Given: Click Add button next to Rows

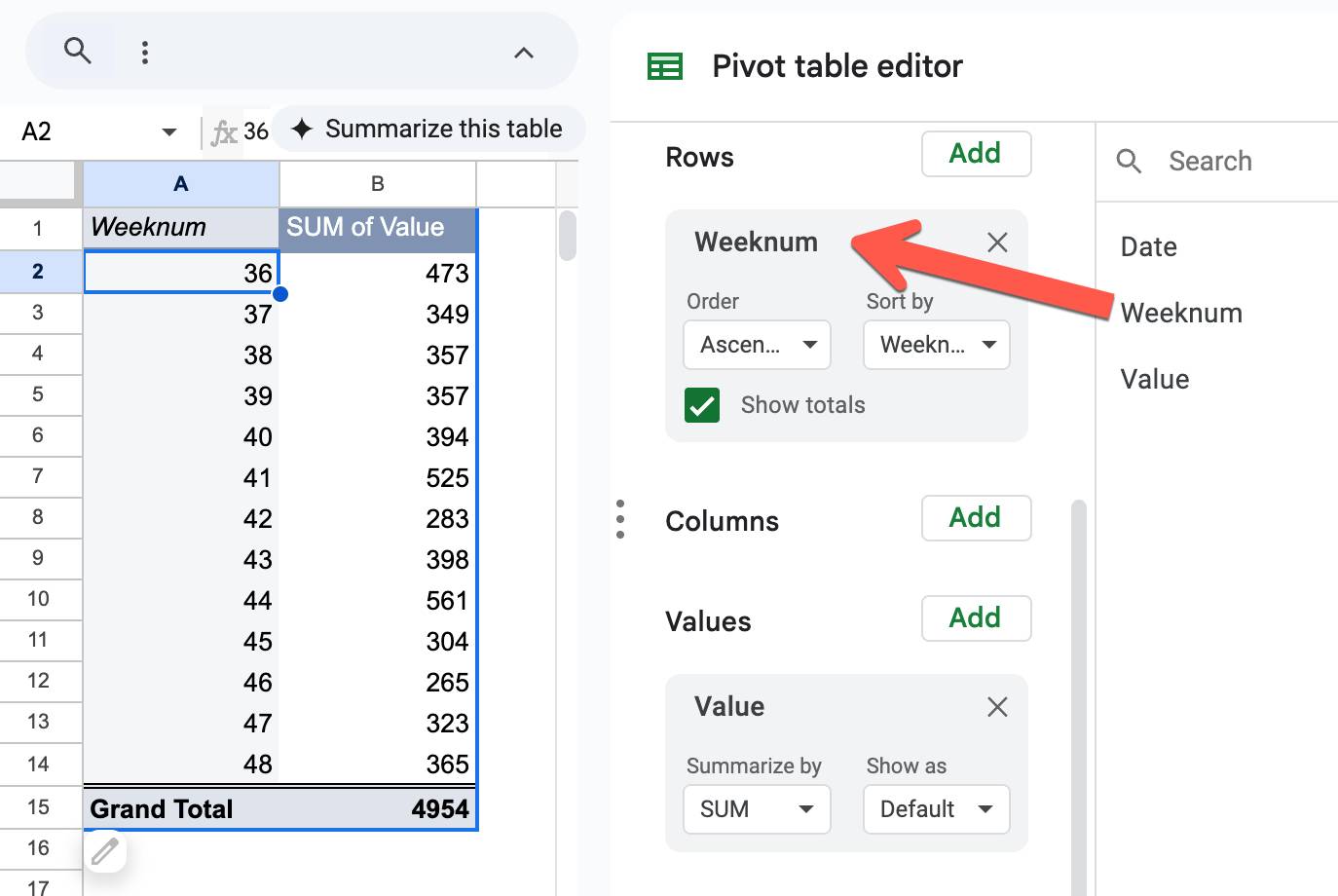Looking at the screenshot, I should (x=976, y=154).
